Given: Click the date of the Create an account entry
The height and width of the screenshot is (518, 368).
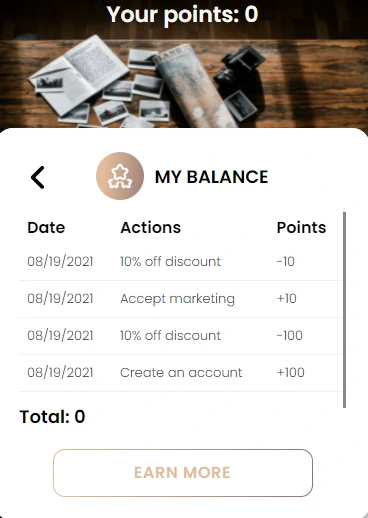Looking at the screenshot, I should coord(60,373).
